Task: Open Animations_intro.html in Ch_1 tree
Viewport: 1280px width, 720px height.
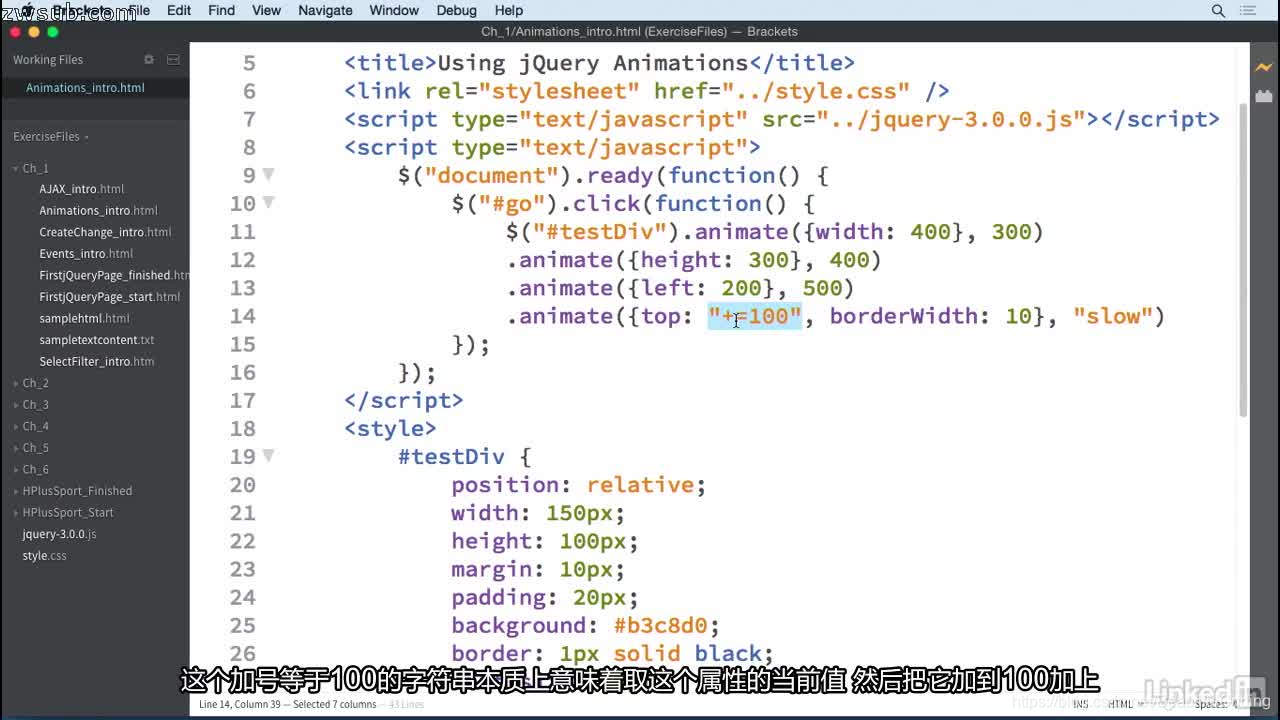Action: (98, 211)
